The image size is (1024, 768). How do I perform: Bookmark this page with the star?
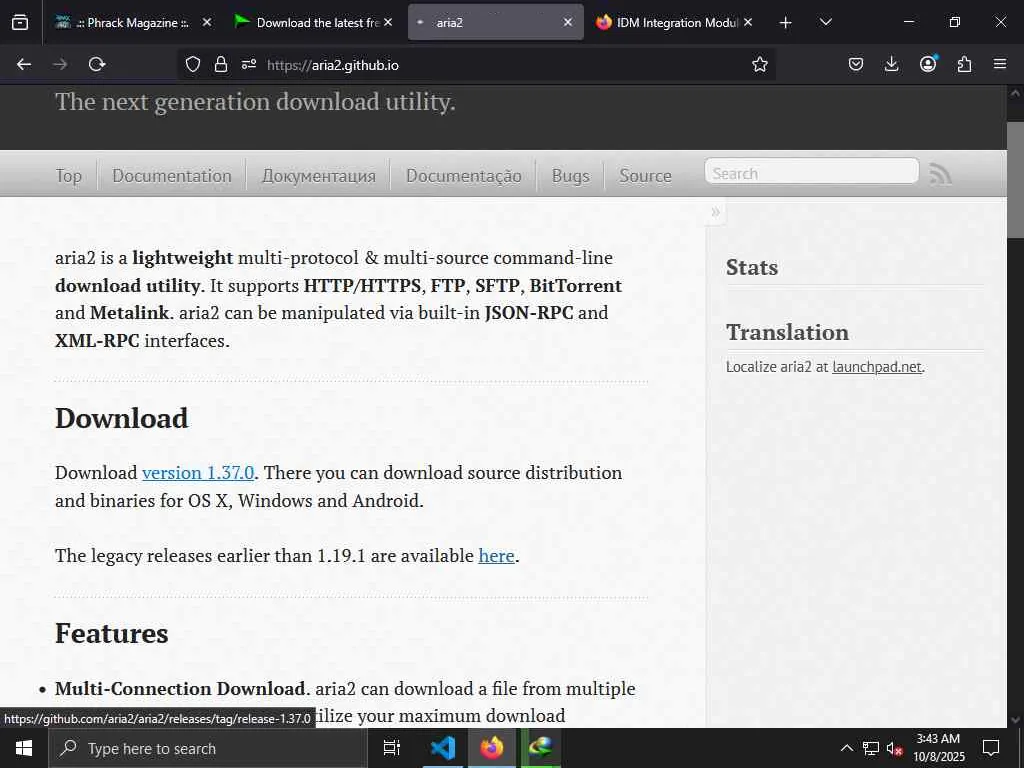(x=760, y=64)
